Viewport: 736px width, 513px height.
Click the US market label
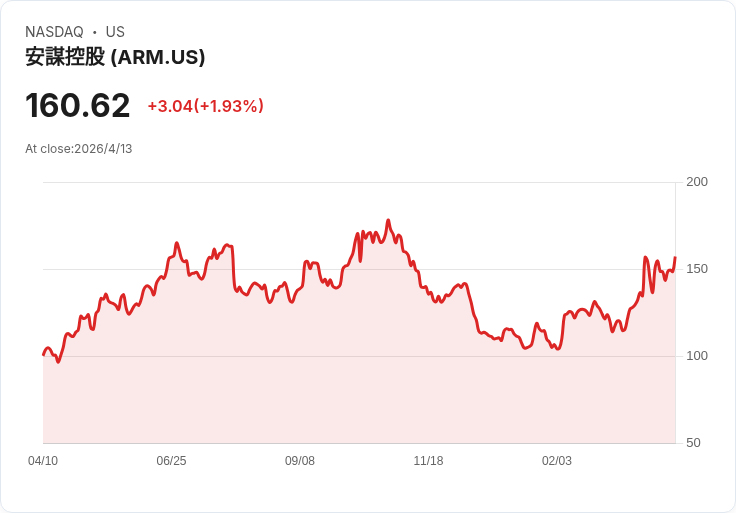pyautogui.click(x=115, y=32)
